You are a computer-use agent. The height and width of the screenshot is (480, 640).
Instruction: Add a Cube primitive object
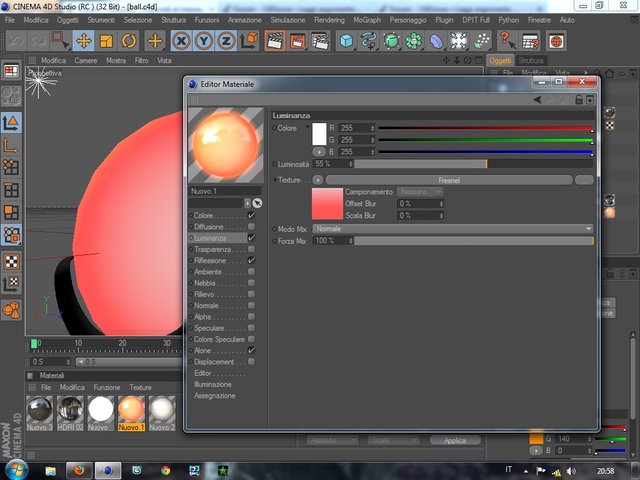(346, 41)
